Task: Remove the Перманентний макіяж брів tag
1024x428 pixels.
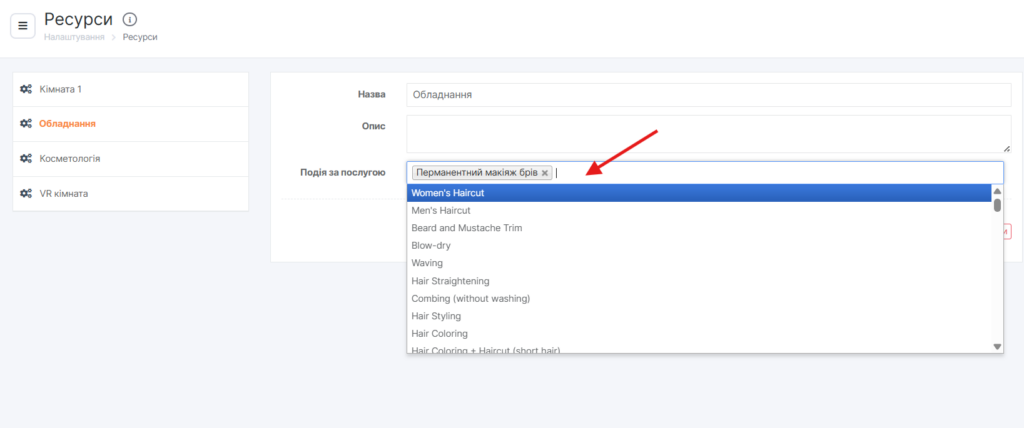Action: click(x=545, y=173)
